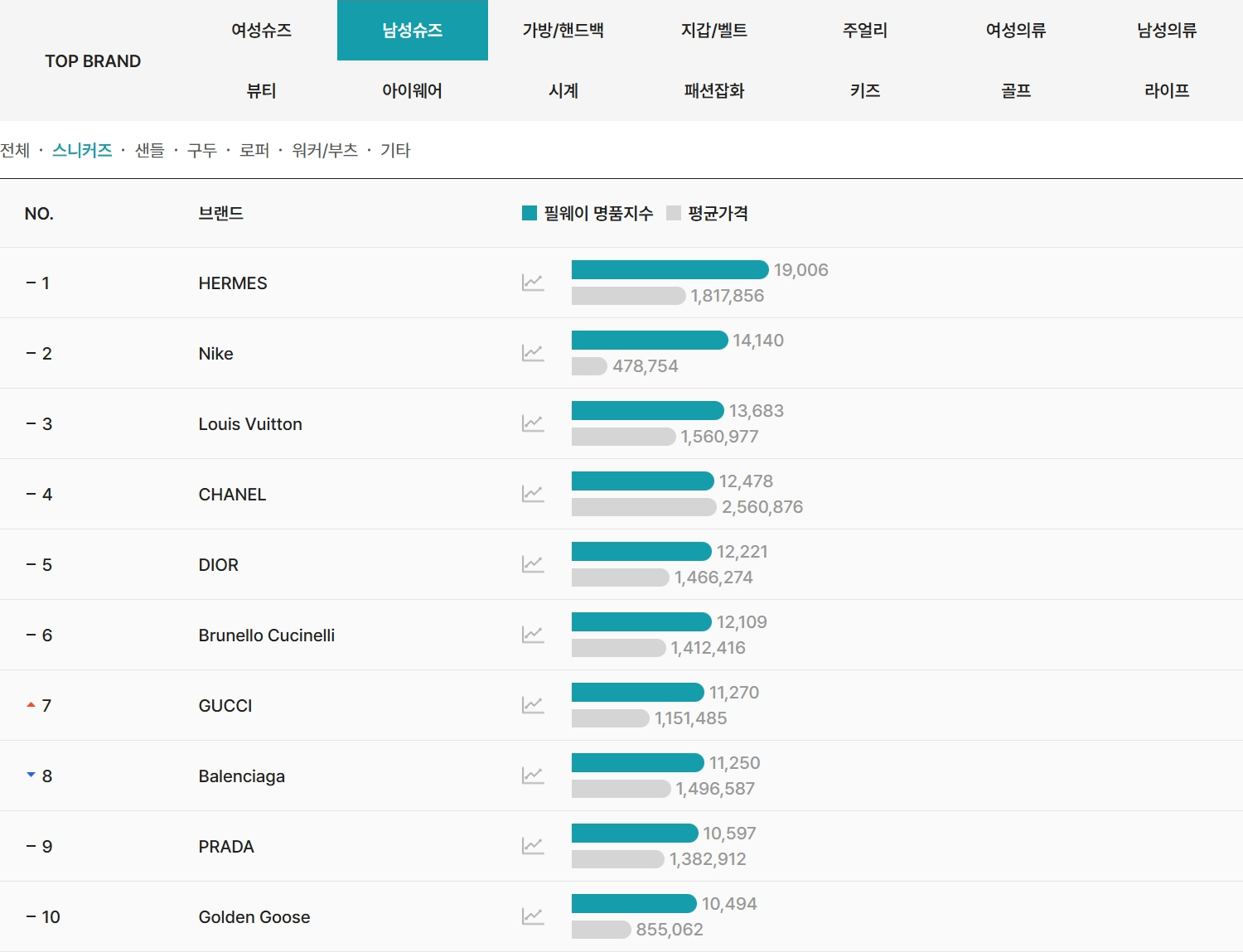Switch to the 여성슈즈 tab
Viewport: 1243px width, 952px height.
(x=261, y=31)
